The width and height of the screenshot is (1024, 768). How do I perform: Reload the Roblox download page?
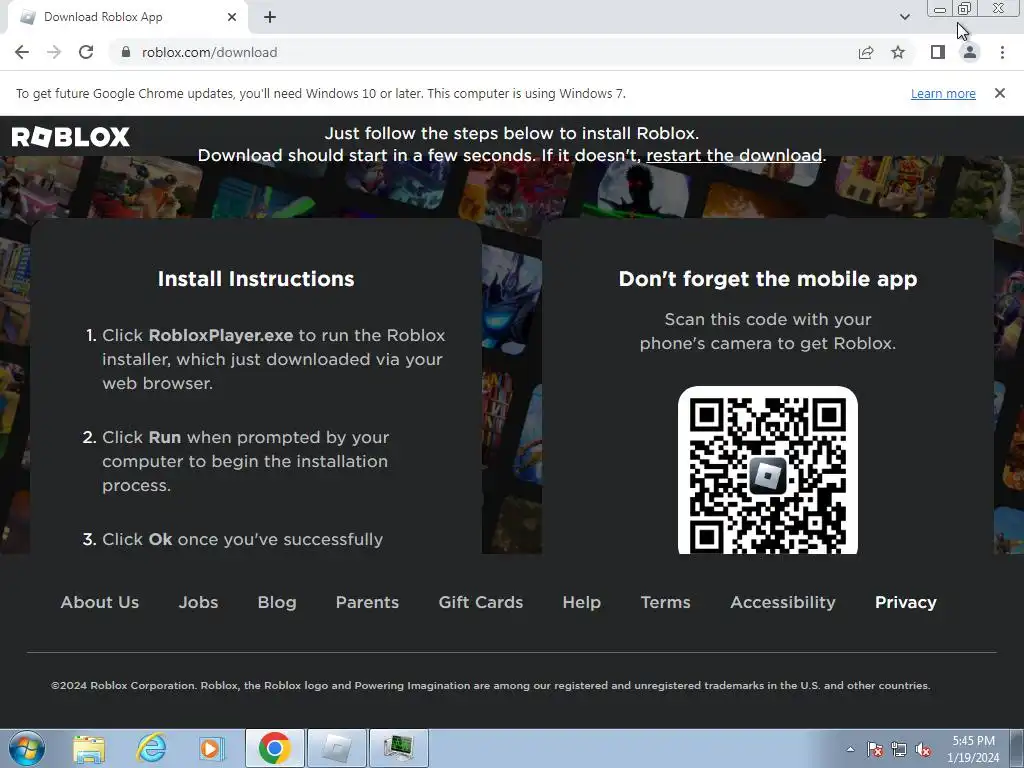[x=86, y=52]
